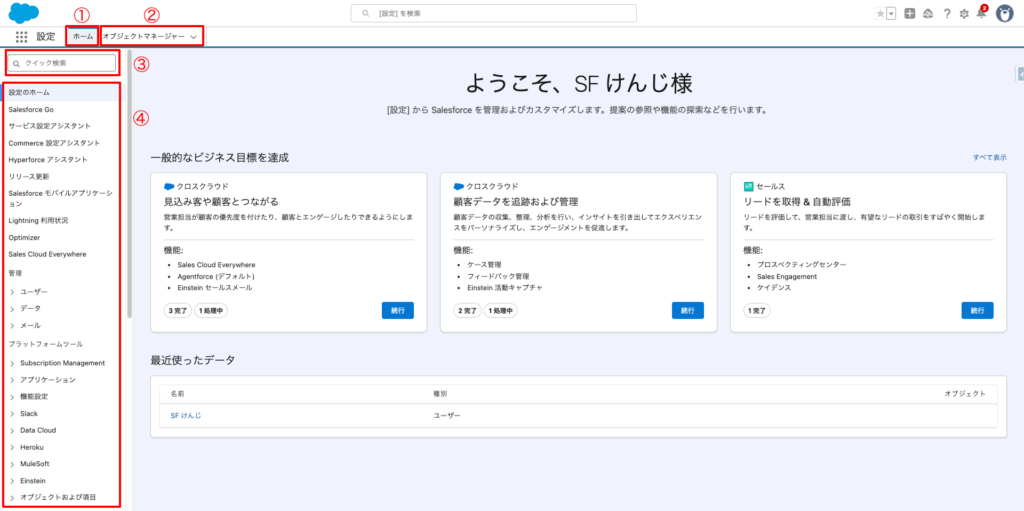Open the user profile avatar
The height and width of the screenshot is (511, 1024).
[x=1004, y=13]
